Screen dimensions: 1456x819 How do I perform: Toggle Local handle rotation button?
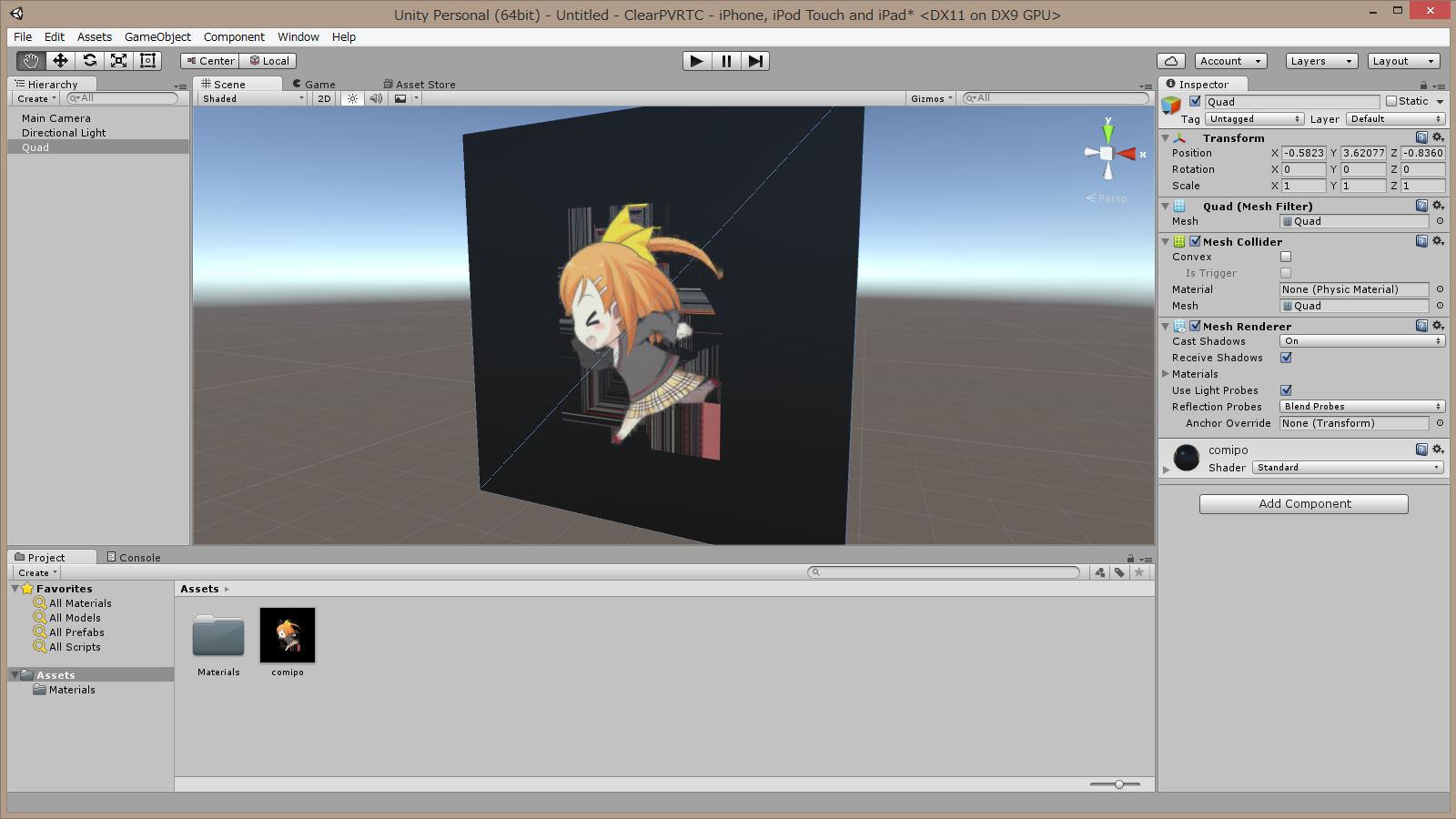(x=269, y=61)
